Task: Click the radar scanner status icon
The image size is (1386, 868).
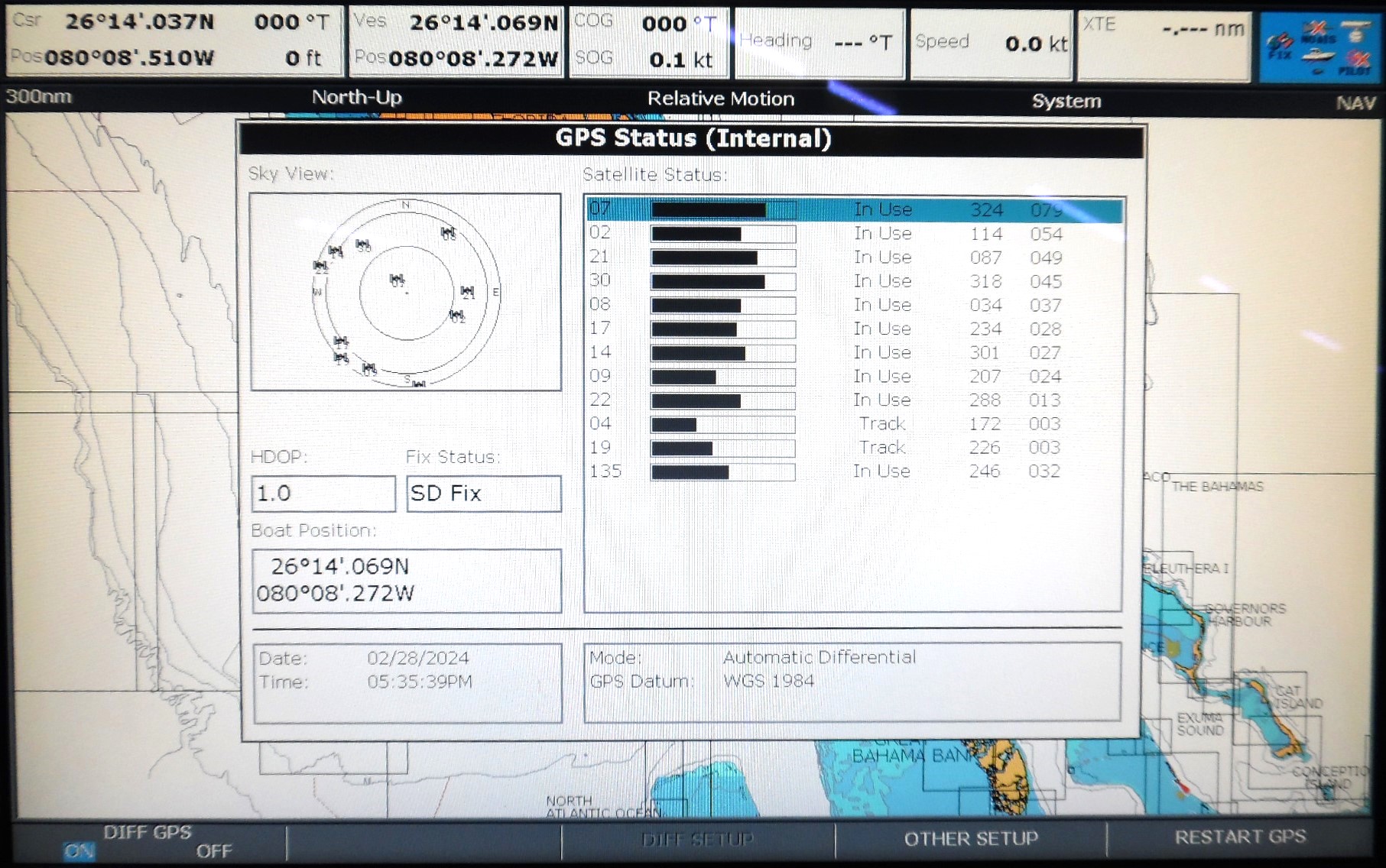Action: [x=1356, y=32]
